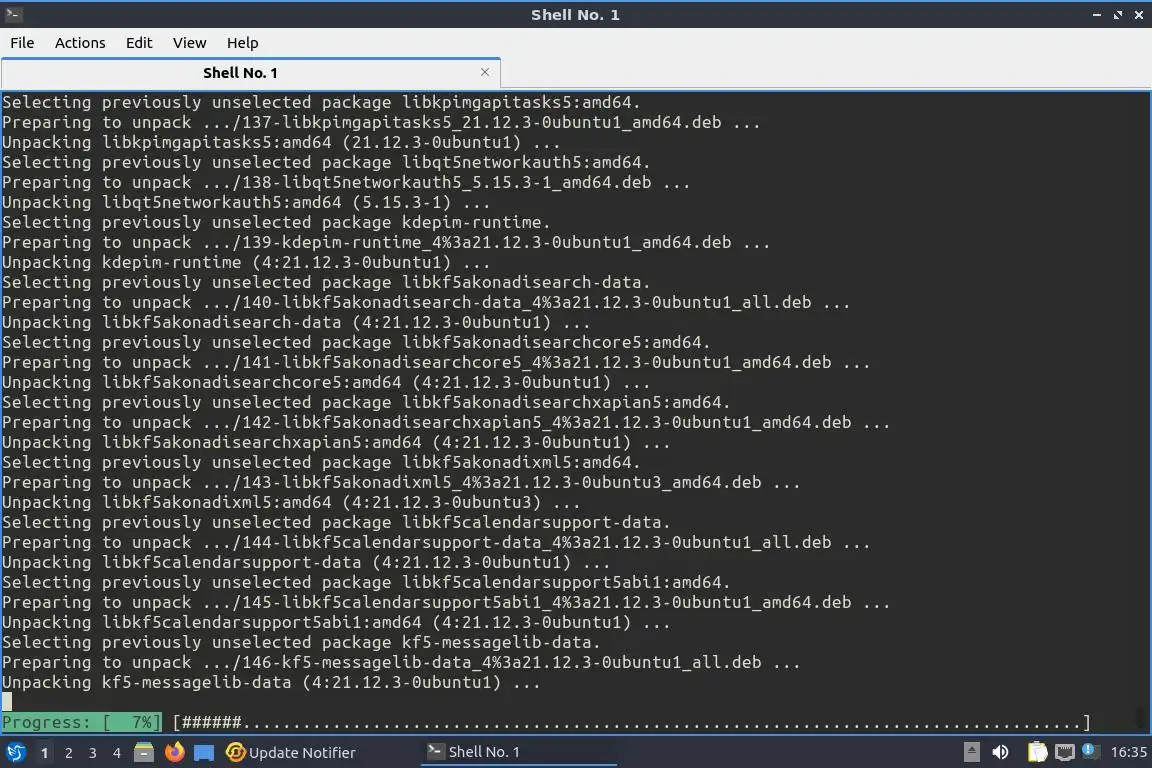Open the Edit menu
Screen dimensions: 1152x768
click(139, 43)
